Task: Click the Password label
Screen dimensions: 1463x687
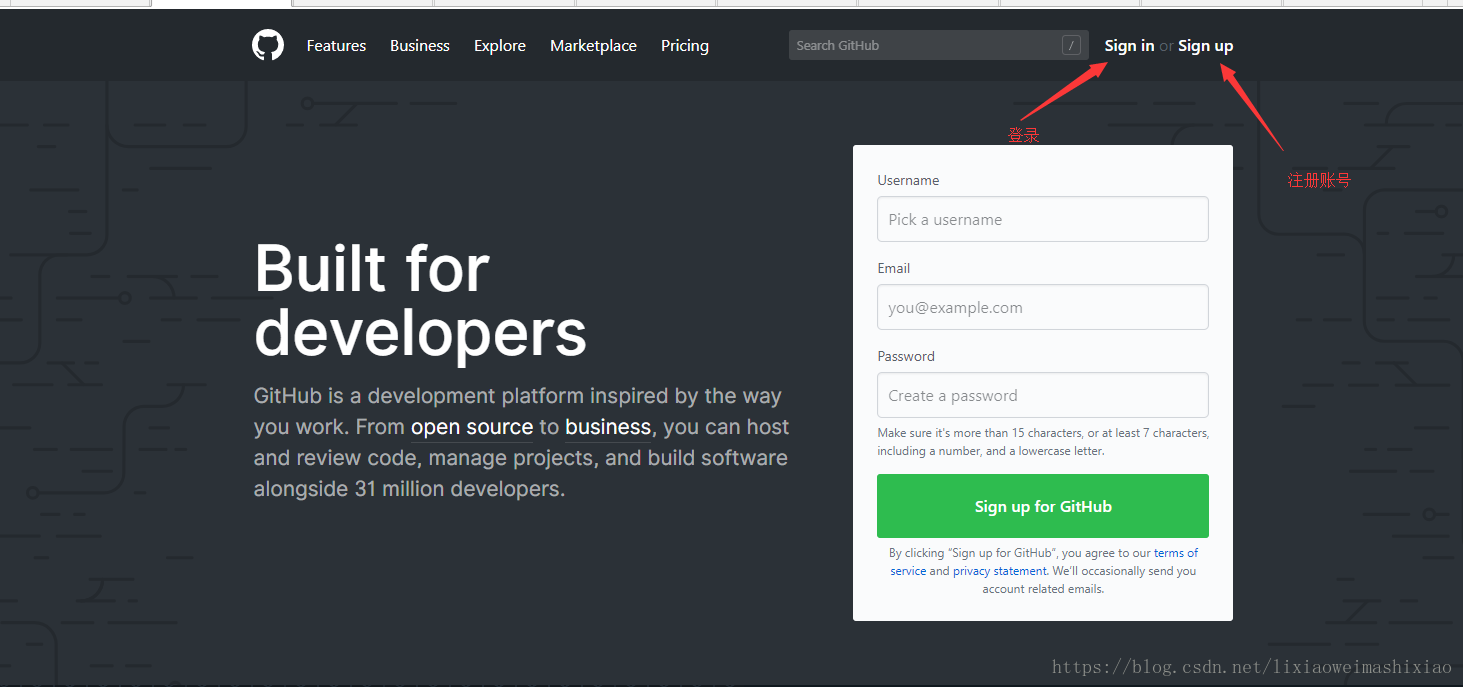Action: (x=906, y=356)
